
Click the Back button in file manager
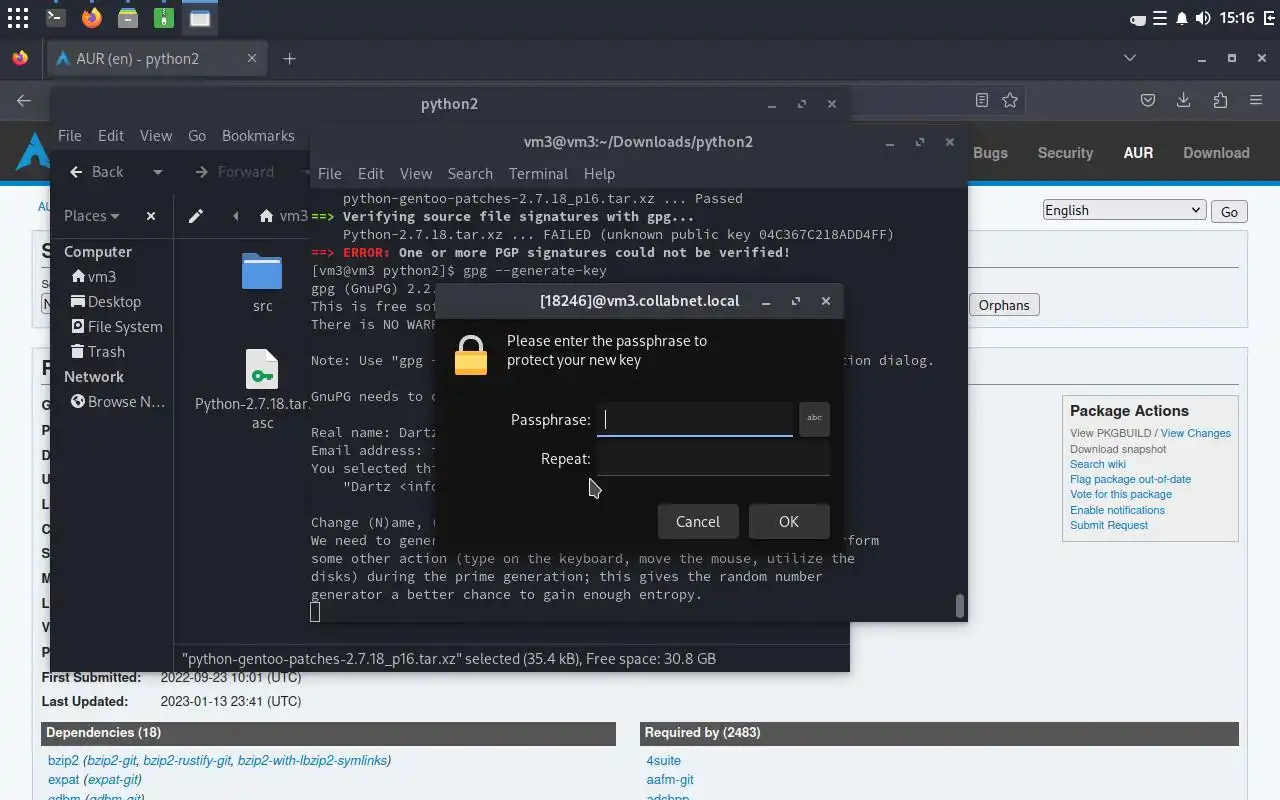click(98, 172)
